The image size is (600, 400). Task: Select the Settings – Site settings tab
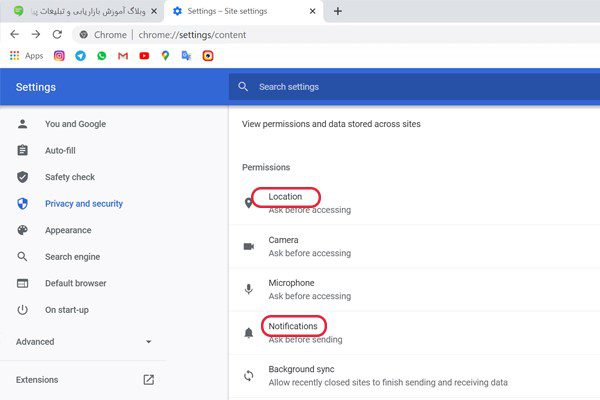(243, 11)
